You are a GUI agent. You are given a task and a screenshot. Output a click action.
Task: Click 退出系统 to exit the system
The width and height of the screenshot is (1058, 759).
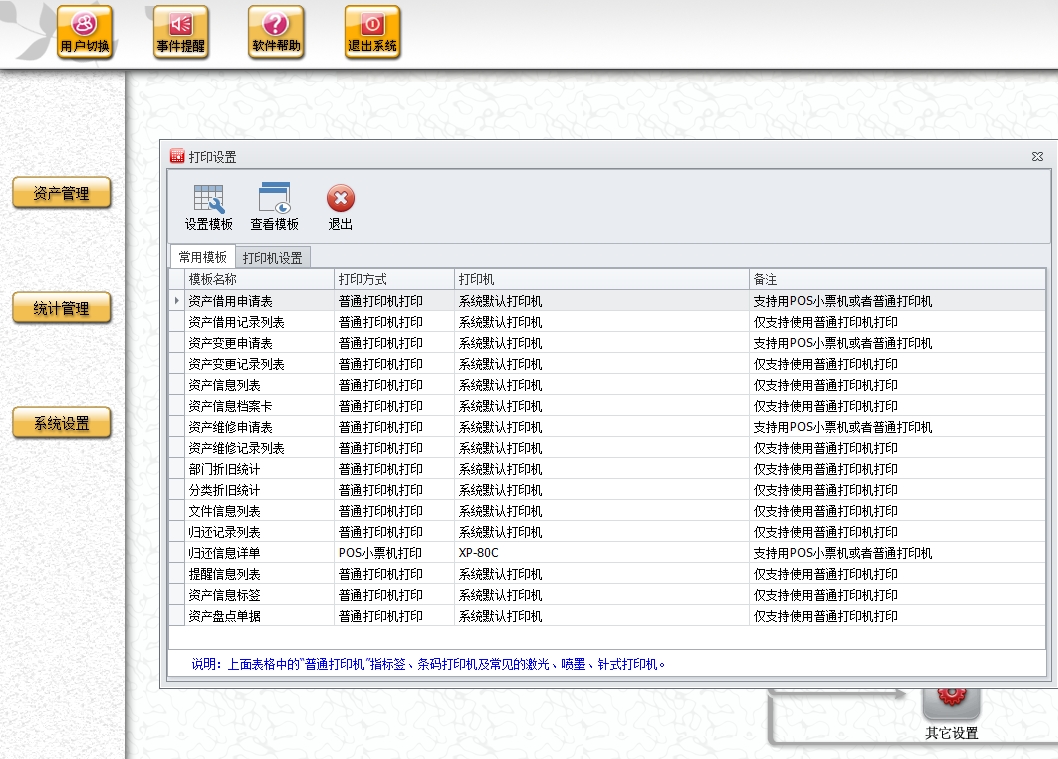(372, 32)
